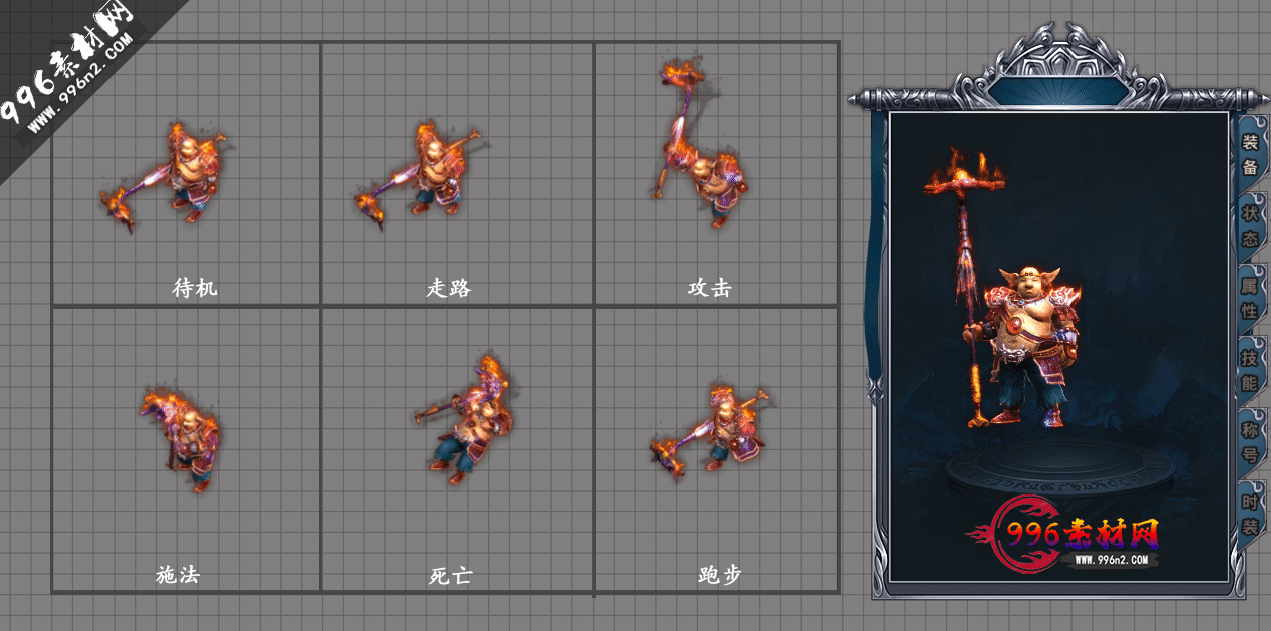Image resolution: width=1271 pixels, height=631 pixels.
Task: Click the 施法 label text
Action: coord(179,575)
